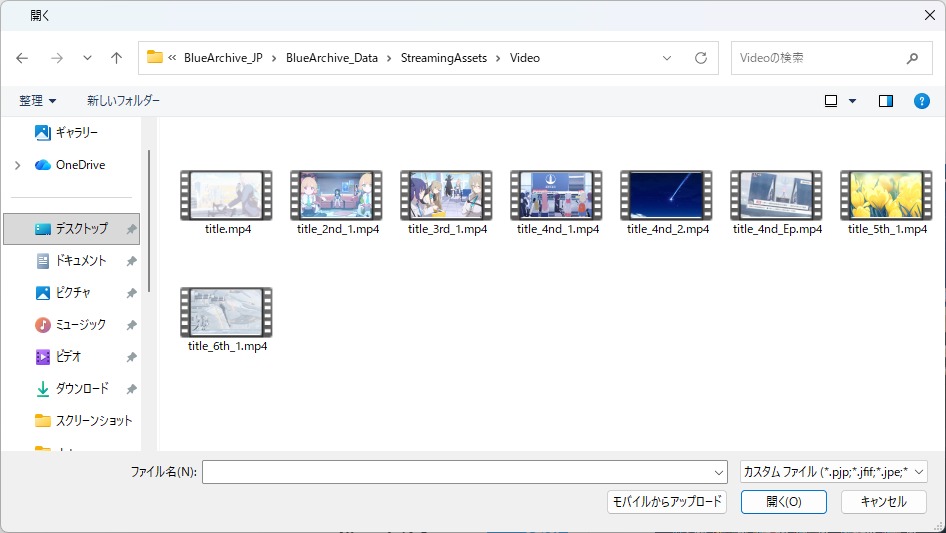Refresh the Video folder listing
The image size is (946, 533).
coord(701,58)
